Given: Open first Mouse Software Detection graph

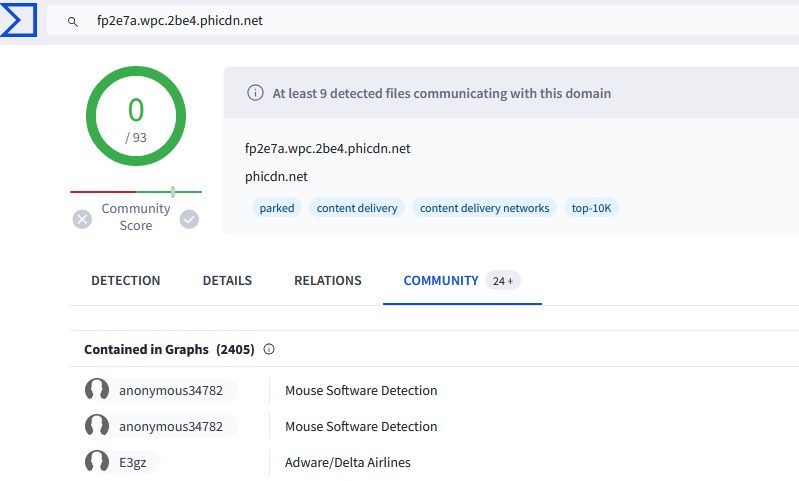Looking at the screenshot, I should click(x=361, y=390).
